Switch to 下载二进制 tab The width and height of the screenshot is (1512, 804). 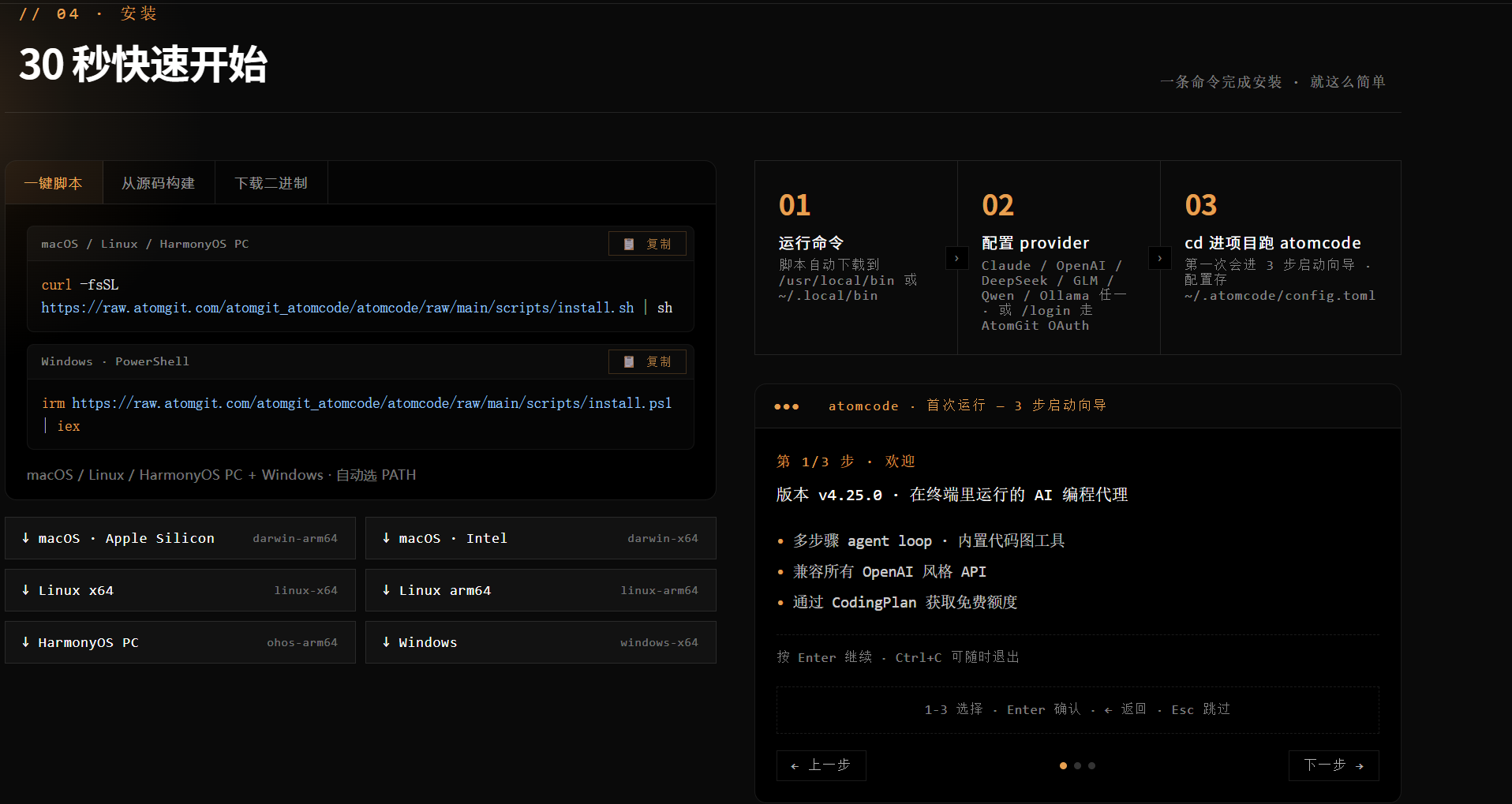coord(271,183)
